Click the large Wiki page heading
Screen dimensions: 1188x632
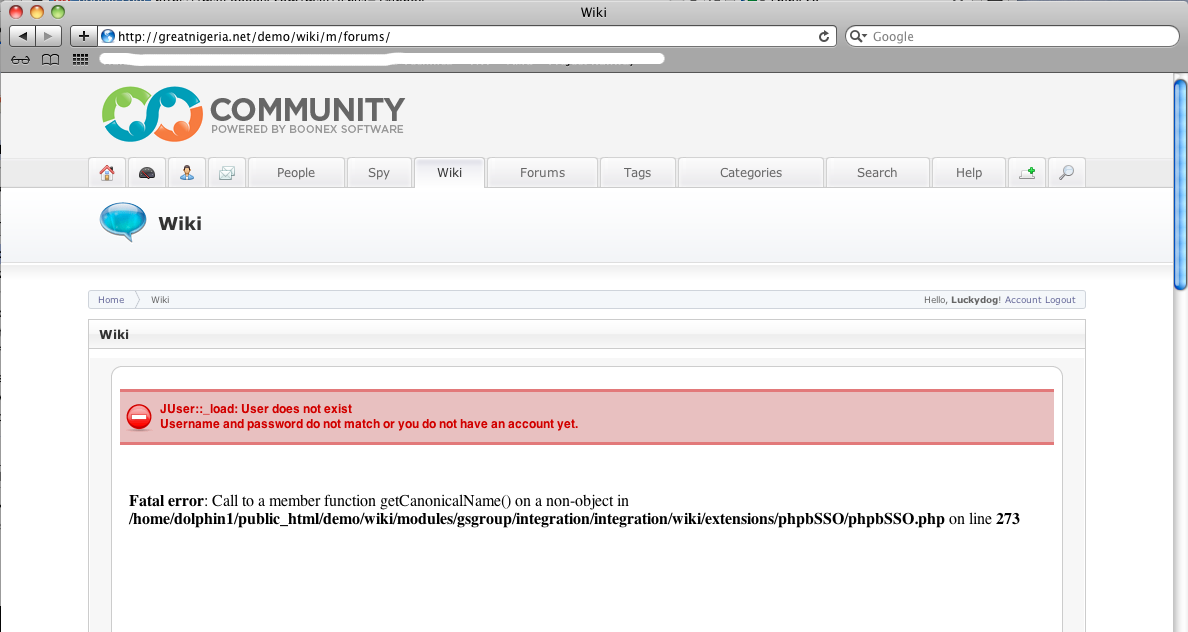(180, 224)
